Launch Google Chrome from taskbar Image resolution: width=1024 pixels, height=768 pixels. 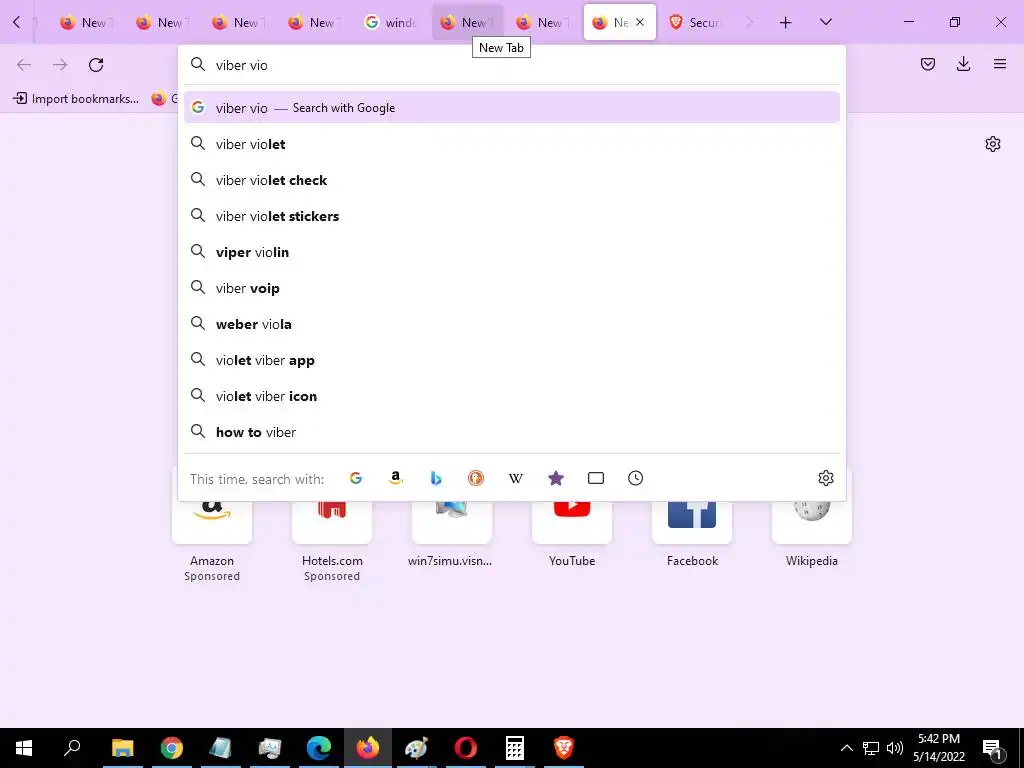[x=172, y=748]
